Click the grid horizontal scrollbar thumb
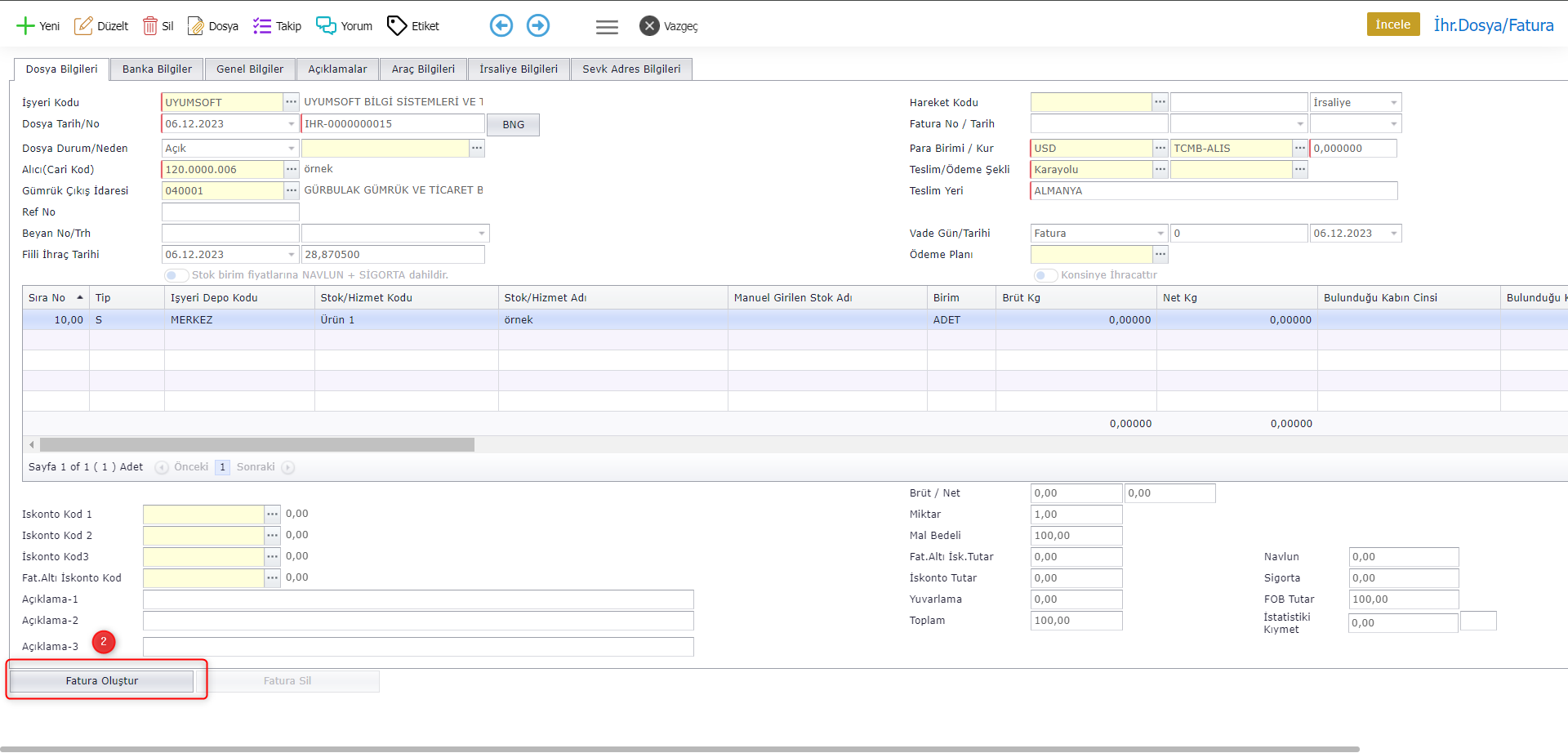The height and width of the screenshot is (753, 1568). (257, 445)
